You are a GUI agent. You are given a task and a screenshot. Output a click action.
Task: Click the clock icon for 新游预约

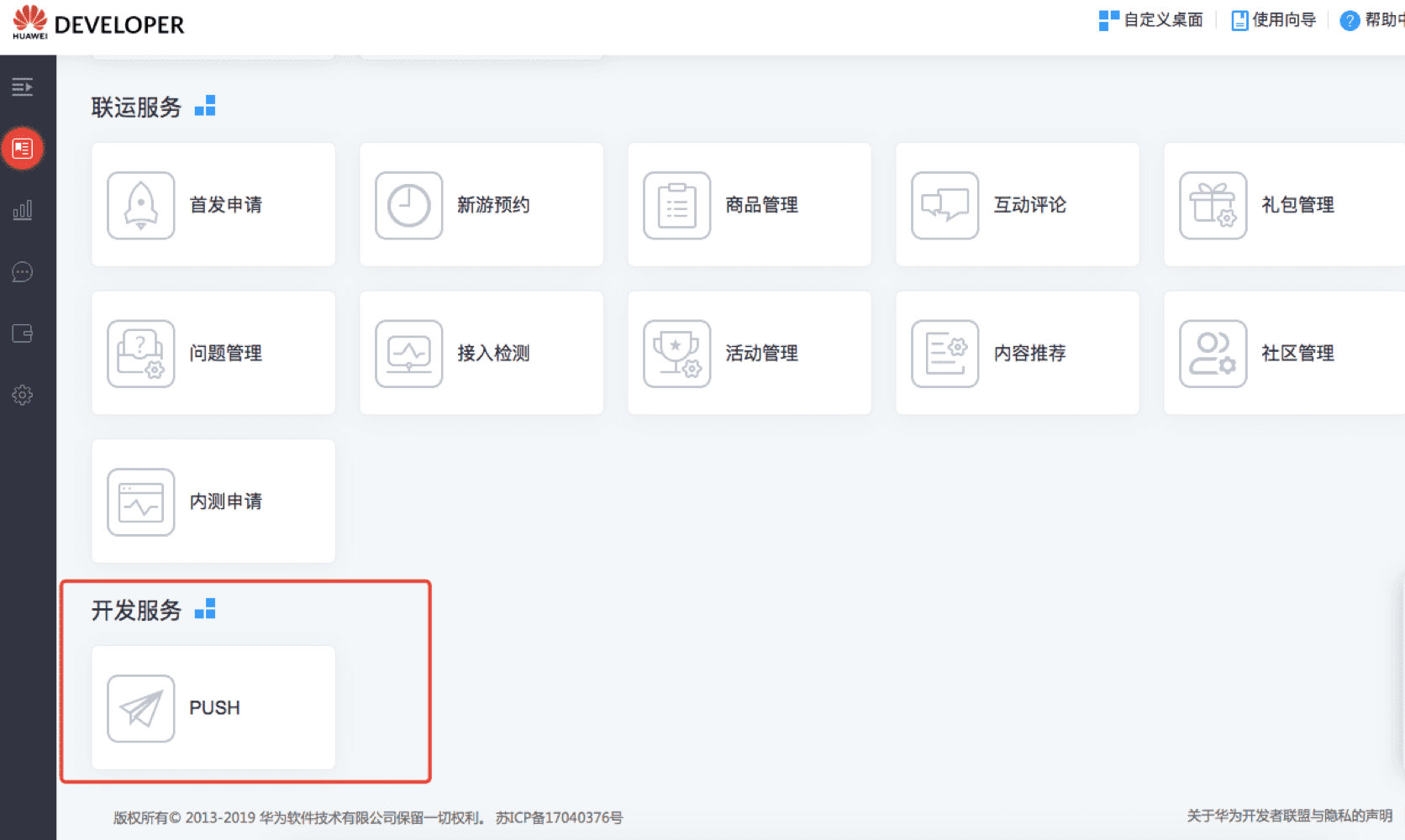point(409,206)
